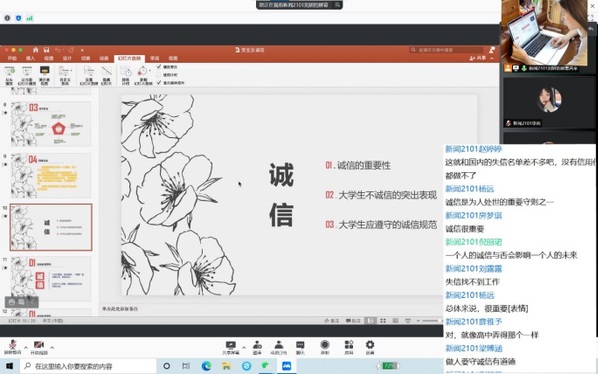Screen dimensions: 598x374
Task: Click the slide text 02. 大学生不诚信的突出表现
Action: click(381, 195)
